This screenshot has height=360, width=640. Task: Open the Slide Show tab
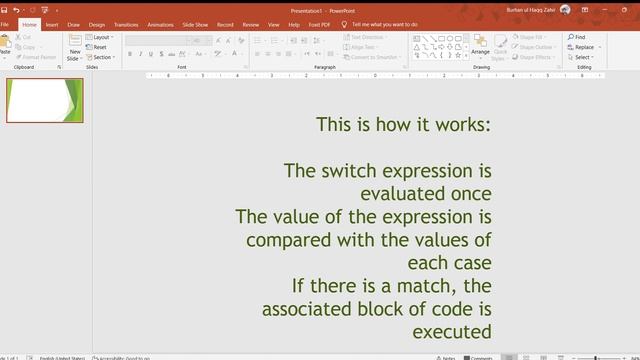coord(195,25)
